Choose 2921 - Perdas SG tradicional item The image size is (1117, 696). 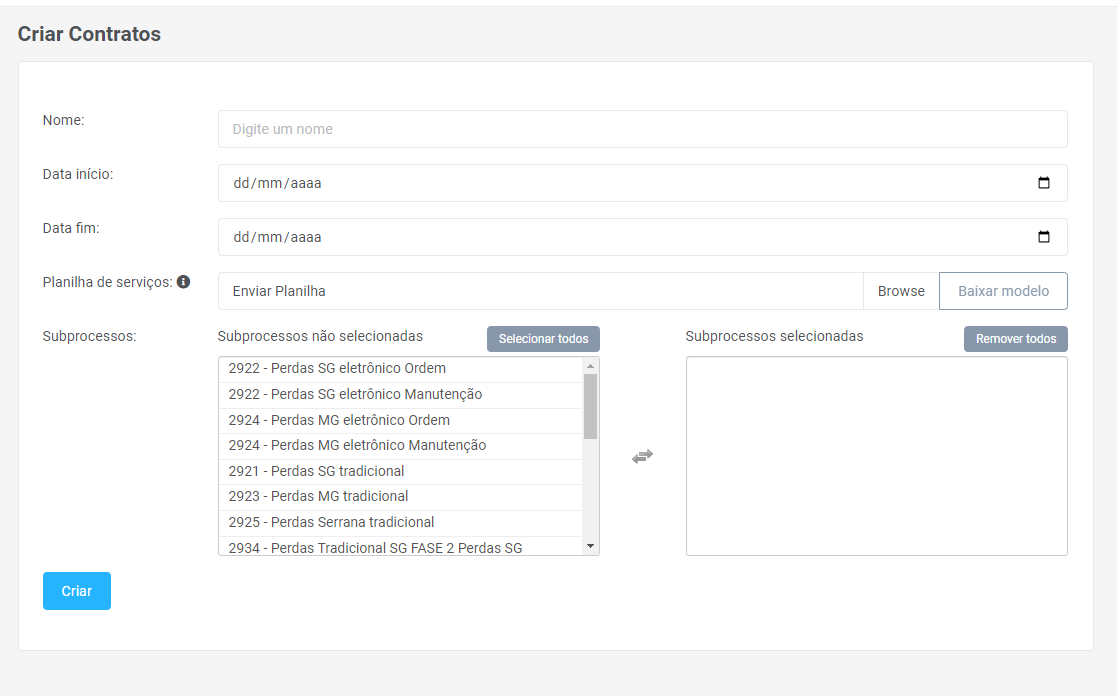pos(316,471)
